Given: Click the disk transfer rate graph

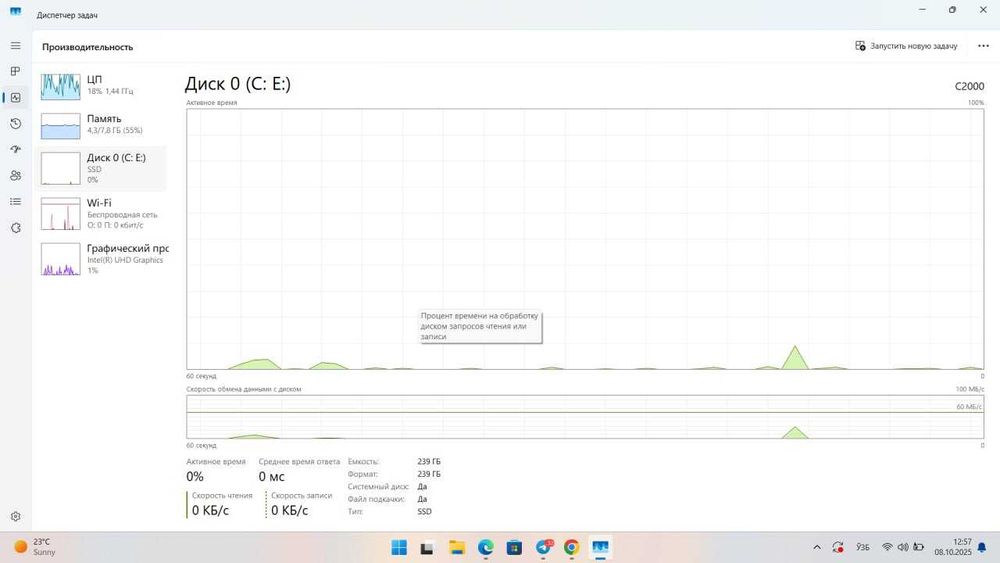Looking at the screenshot, I should point(585,417).
